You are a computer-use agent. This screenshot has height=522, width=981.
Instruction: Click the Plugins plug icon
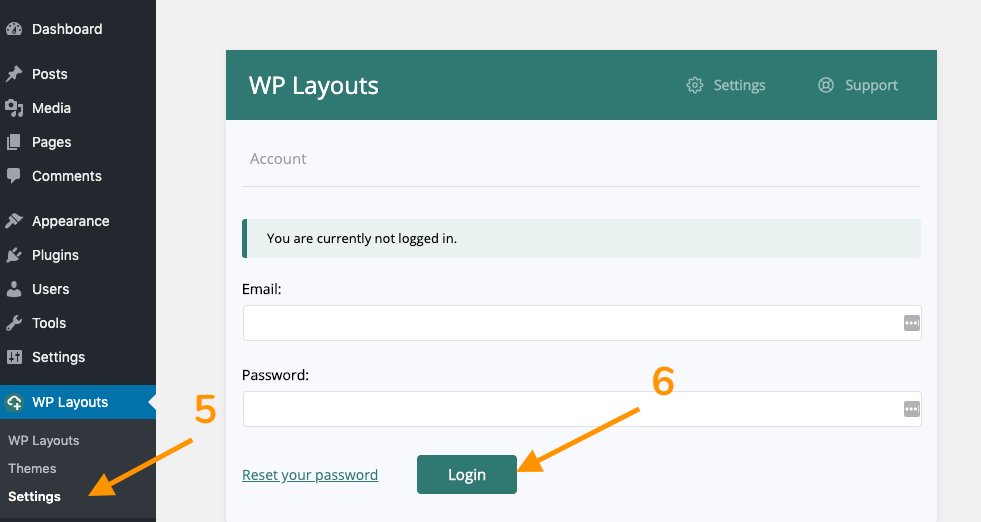tap(14, 255)
